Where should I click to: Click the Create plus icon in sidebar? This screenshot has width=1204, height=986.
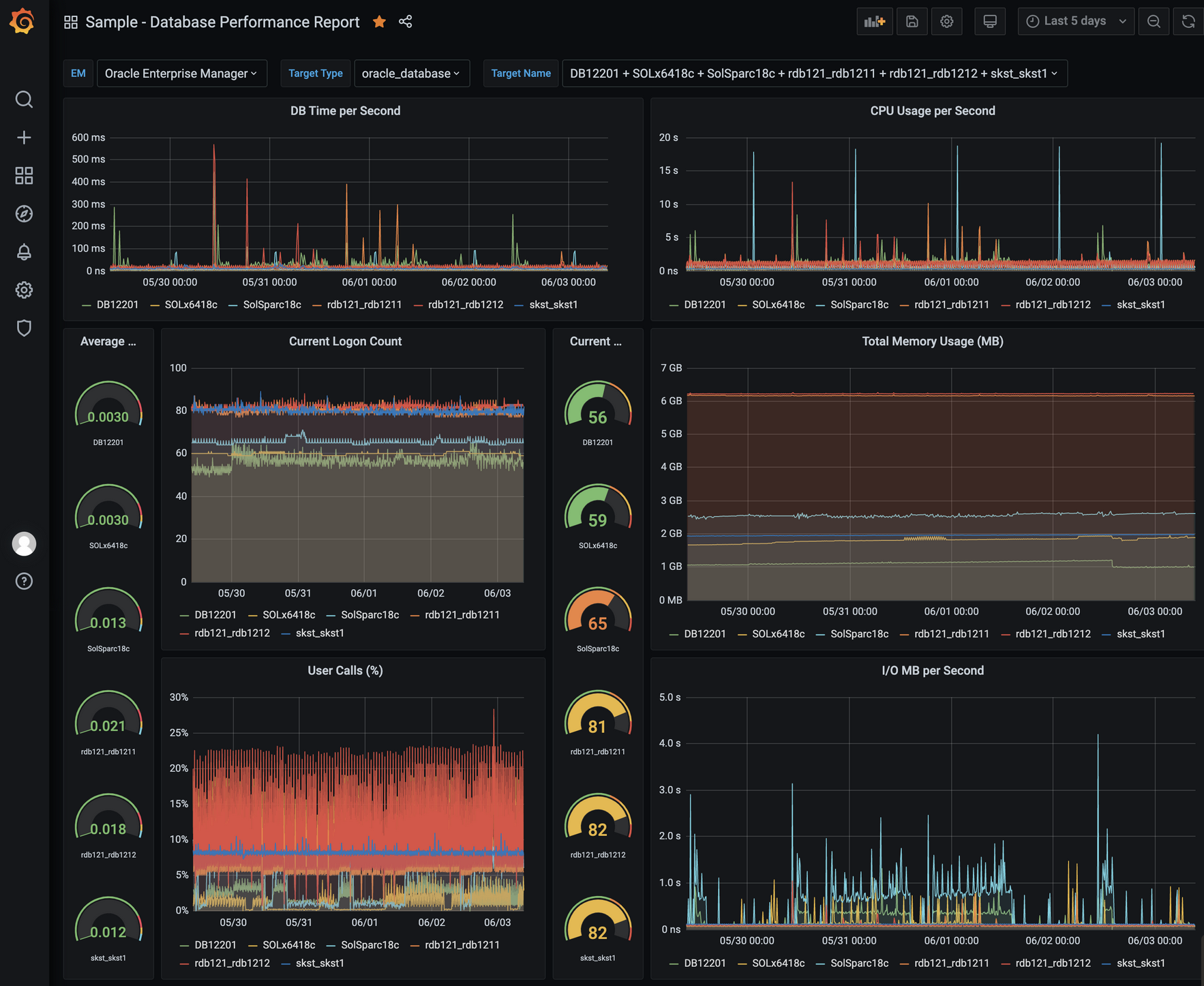(x=24, y=138)
